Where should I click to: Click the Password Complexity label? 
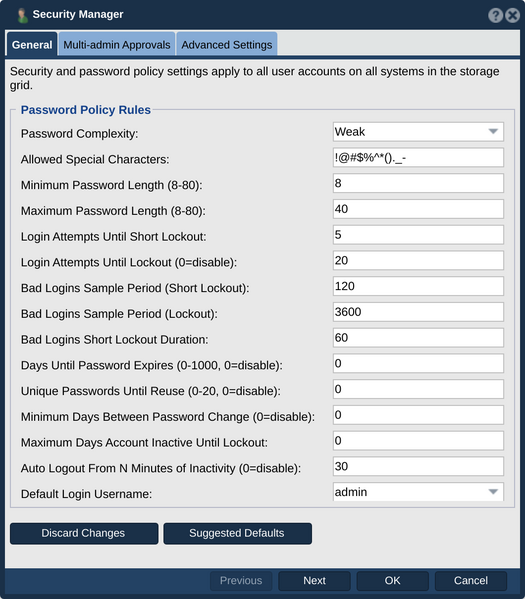coord(79,134)
